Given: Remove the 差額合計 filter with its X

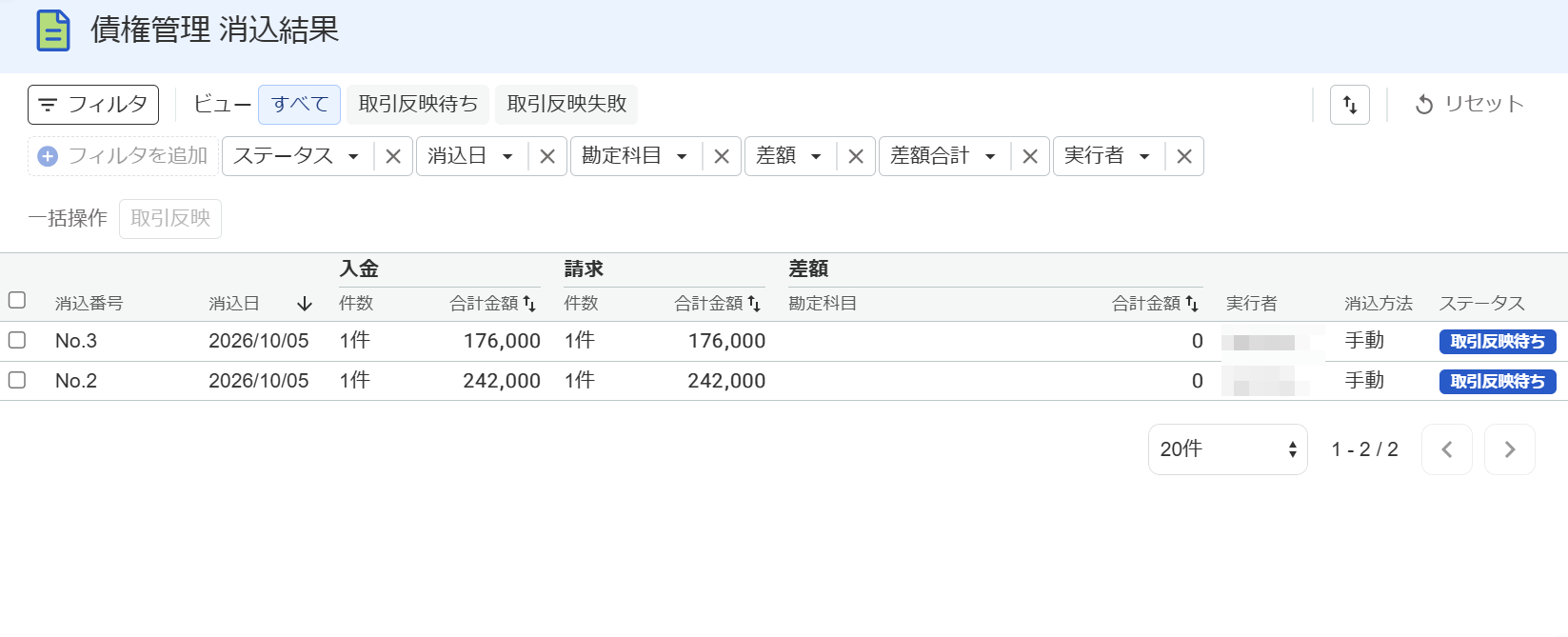Looking at the screenshot, I should pyautogui.click(x=1030, y=156).
